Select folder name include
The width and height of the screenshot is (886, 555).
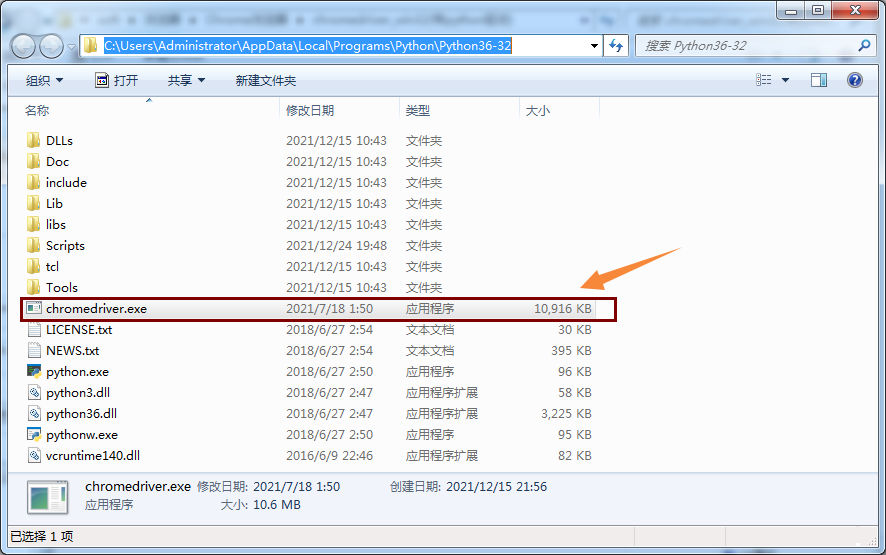click(66, 183)
